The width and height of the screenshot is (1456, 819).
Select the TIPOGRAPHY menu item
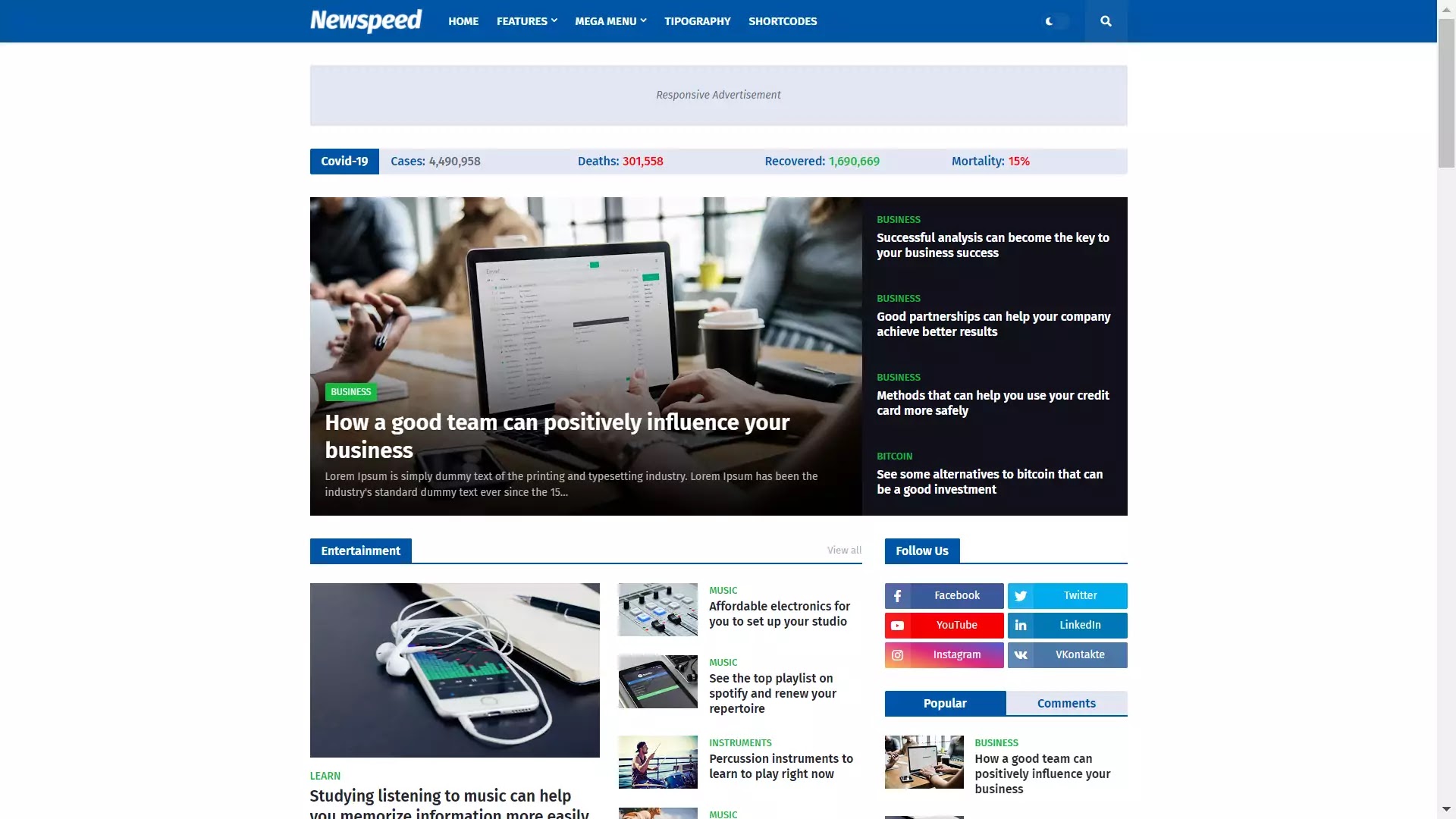tap(697, 21)
